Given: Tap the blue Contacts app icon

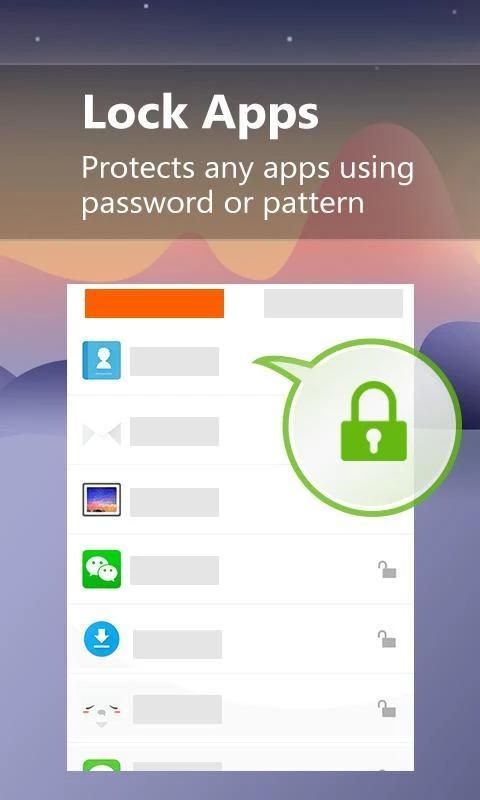Looking at the screenshot, I should [x=102, y=360].
